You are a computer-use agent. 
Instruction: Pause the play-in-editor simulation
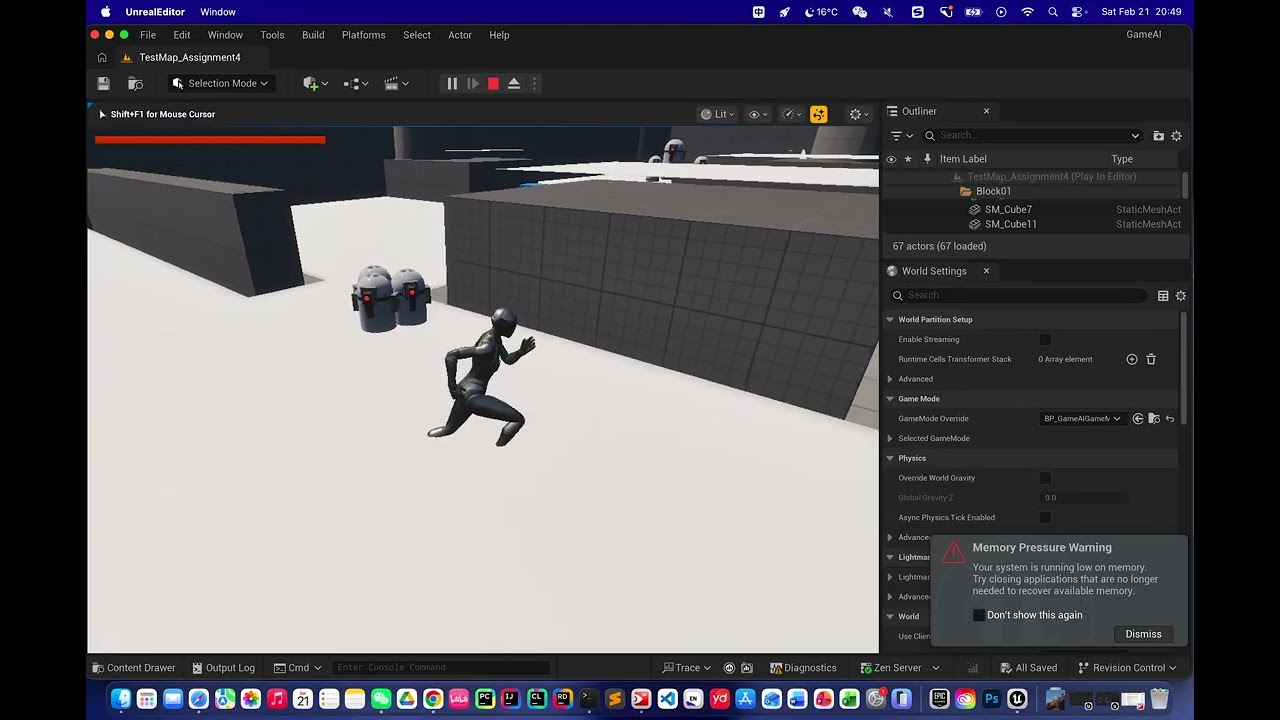point(452,84)
